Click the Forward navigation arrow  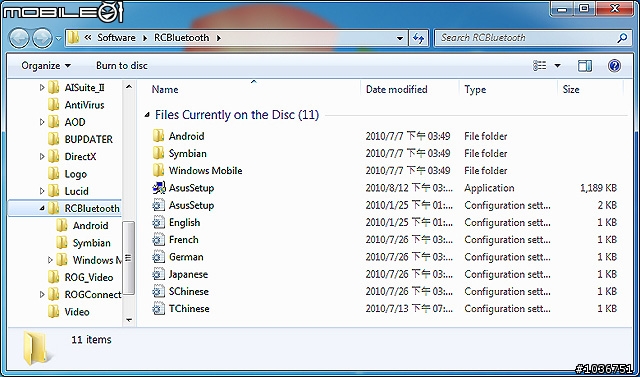tap(42, 38)
